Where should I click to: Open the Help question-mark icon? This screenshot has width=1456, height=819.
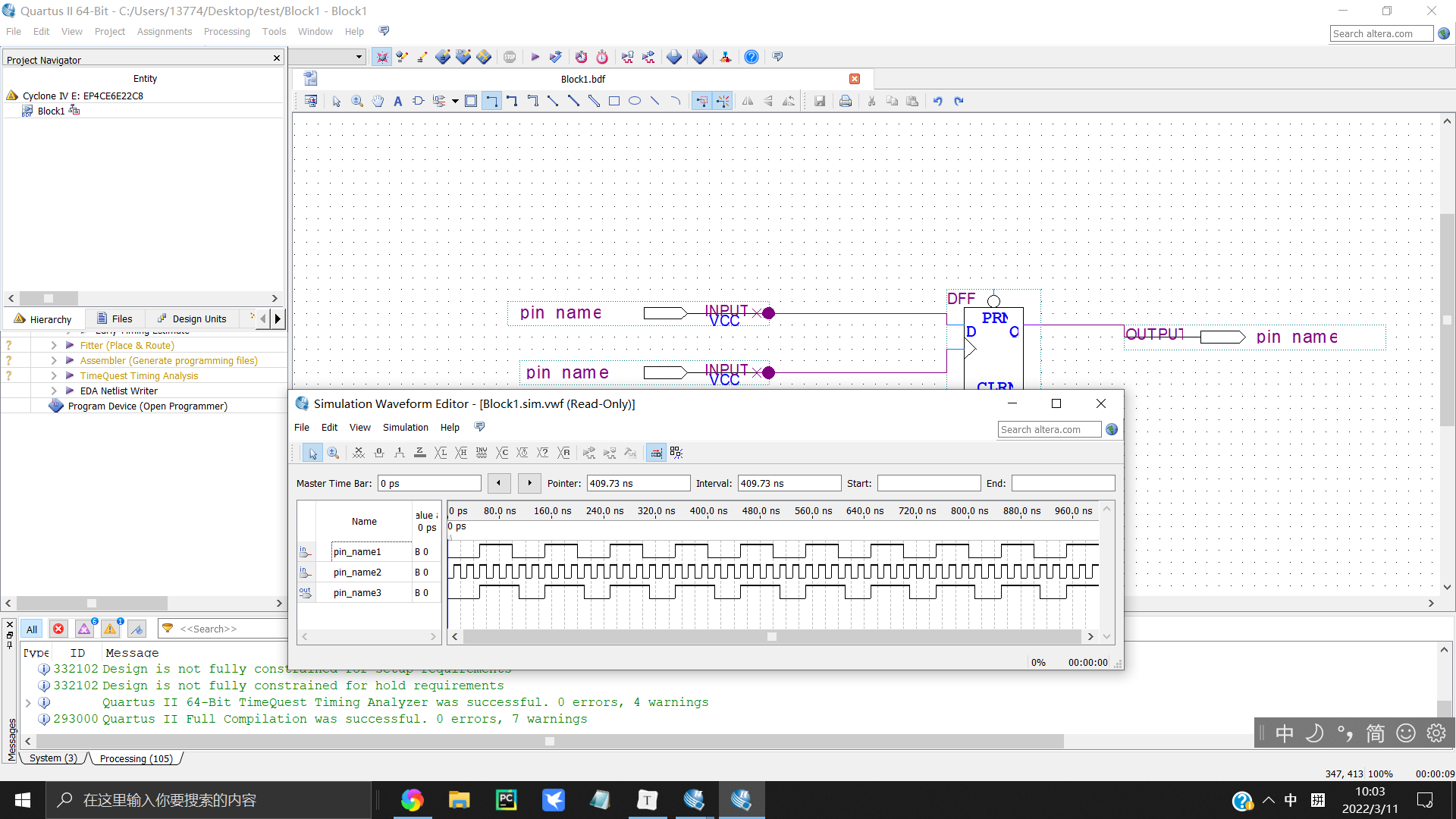751,57
